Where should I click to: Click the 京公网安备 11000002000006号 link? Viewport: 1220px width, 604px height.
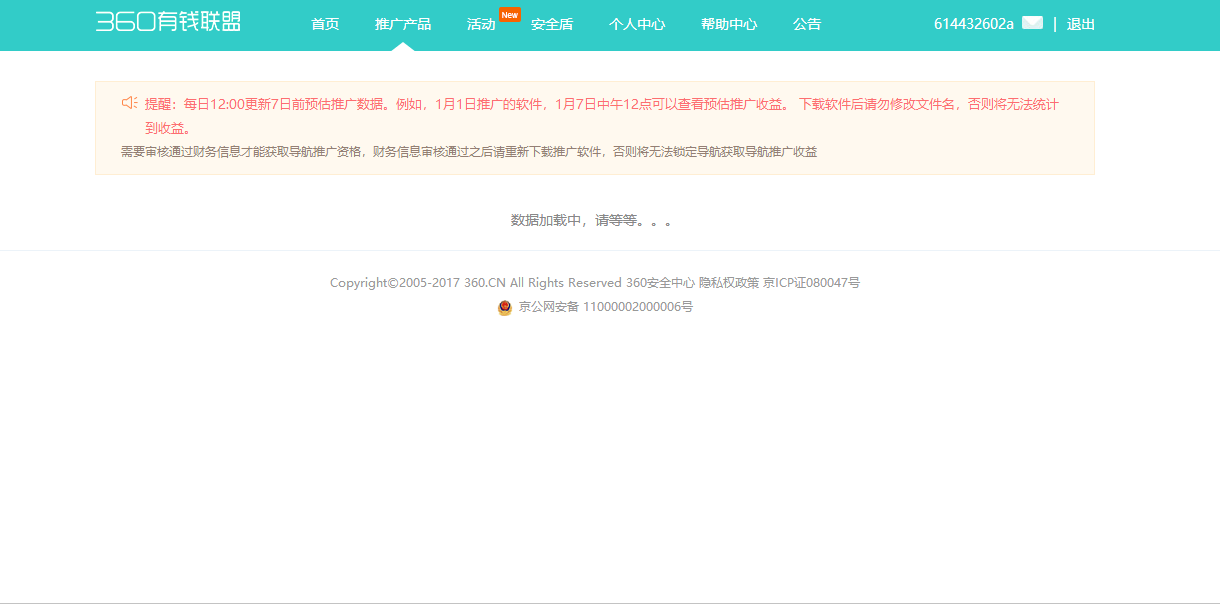point(605,307)
